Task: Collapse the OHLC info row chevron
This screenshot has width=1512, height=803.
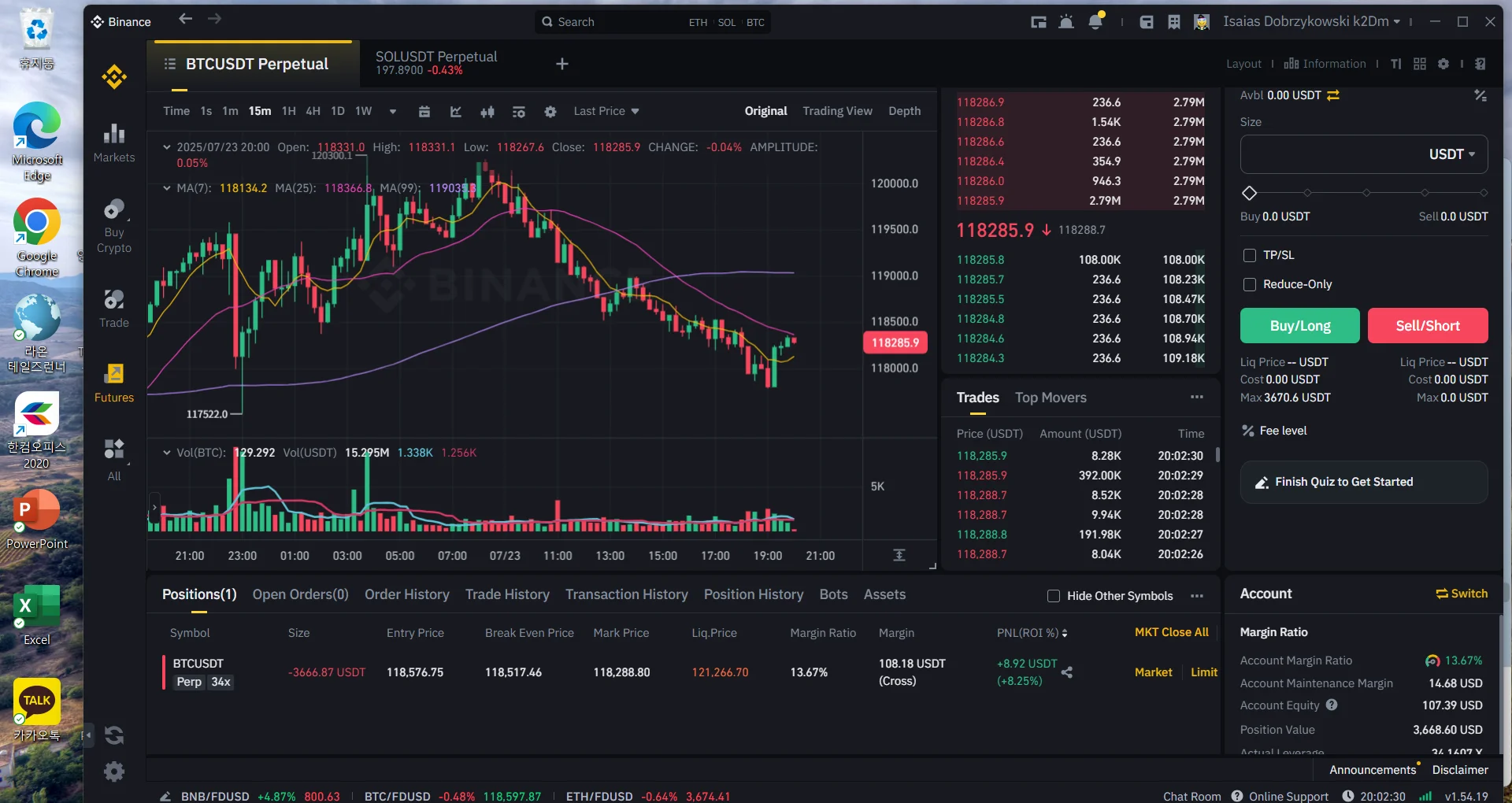Action: click(x=167, y=147)
